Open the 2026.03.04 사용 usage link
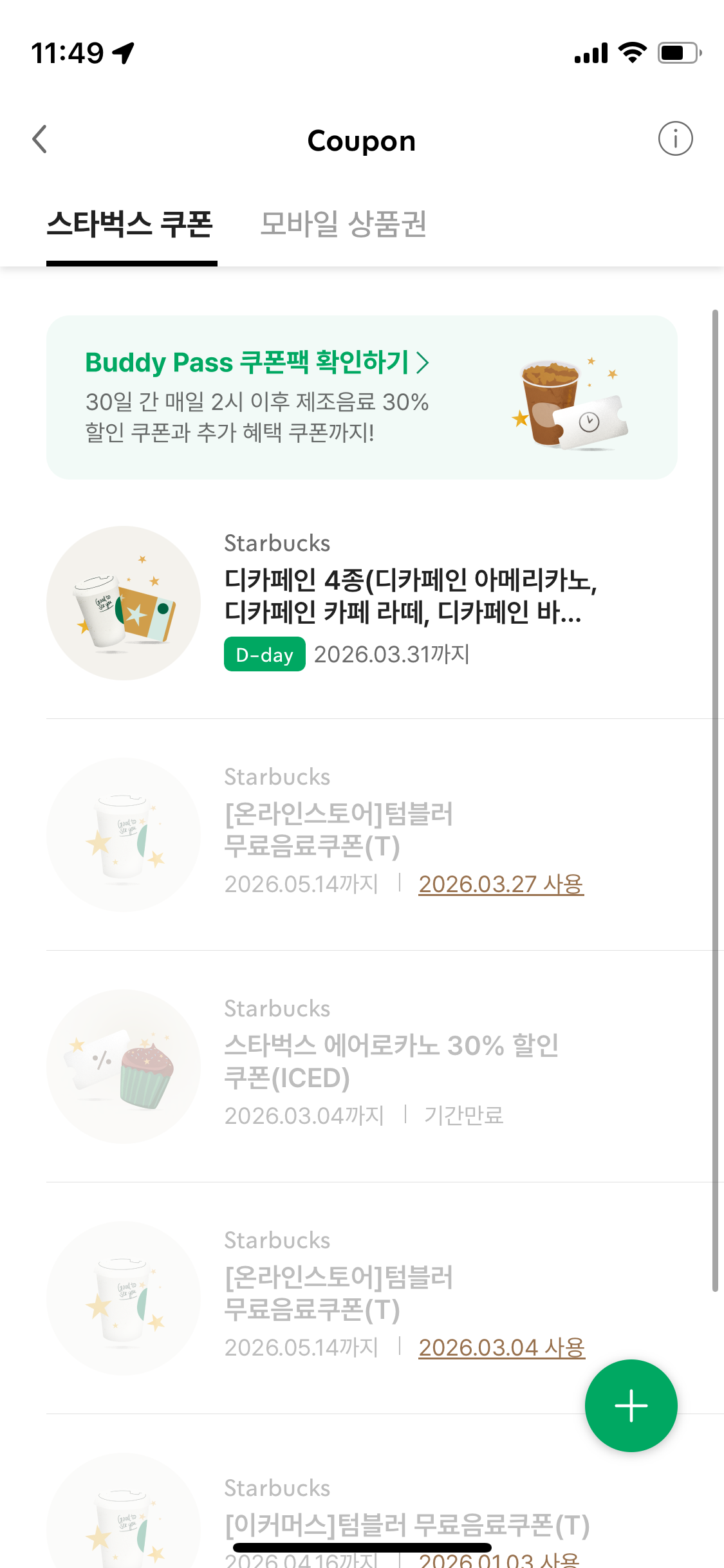This screenshot has height=1568, width=724. click(x=501, y=1347)
